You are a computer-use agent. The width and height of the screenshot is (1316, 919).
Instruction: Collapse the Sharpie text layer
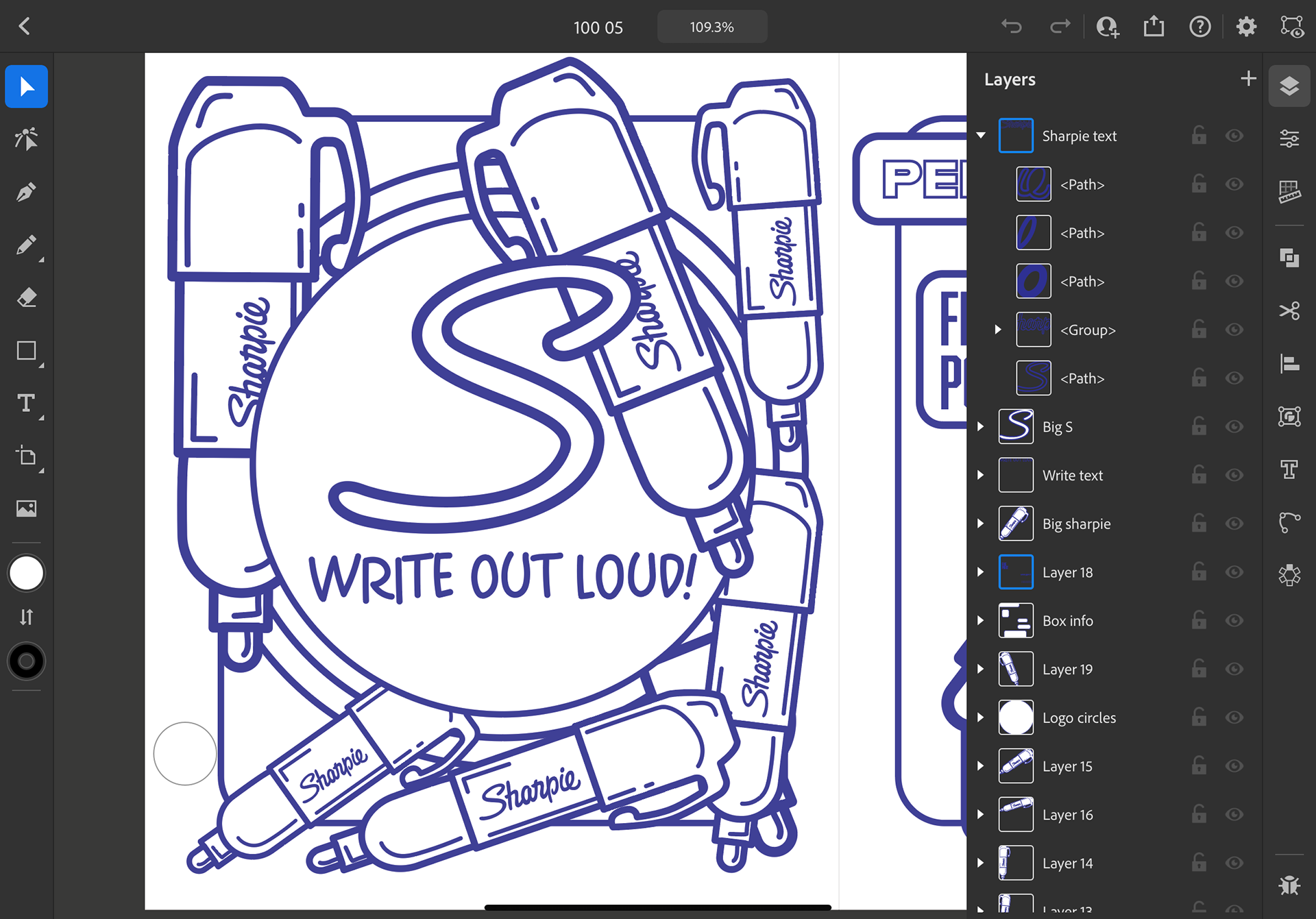(x=982, y=135)
